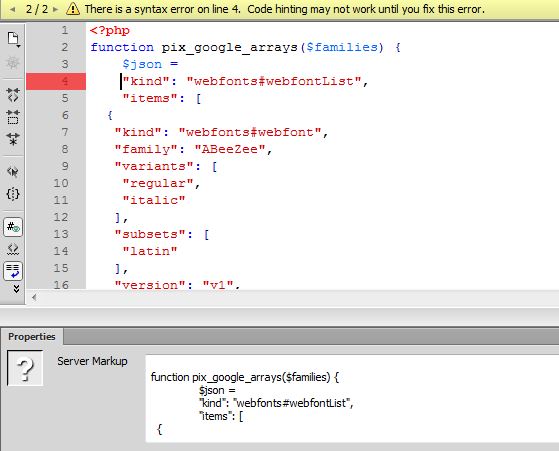Click the "regular" value on line 10
This screenshot has width=559, height=451.
pyautogui.click(x=158, y=183)
